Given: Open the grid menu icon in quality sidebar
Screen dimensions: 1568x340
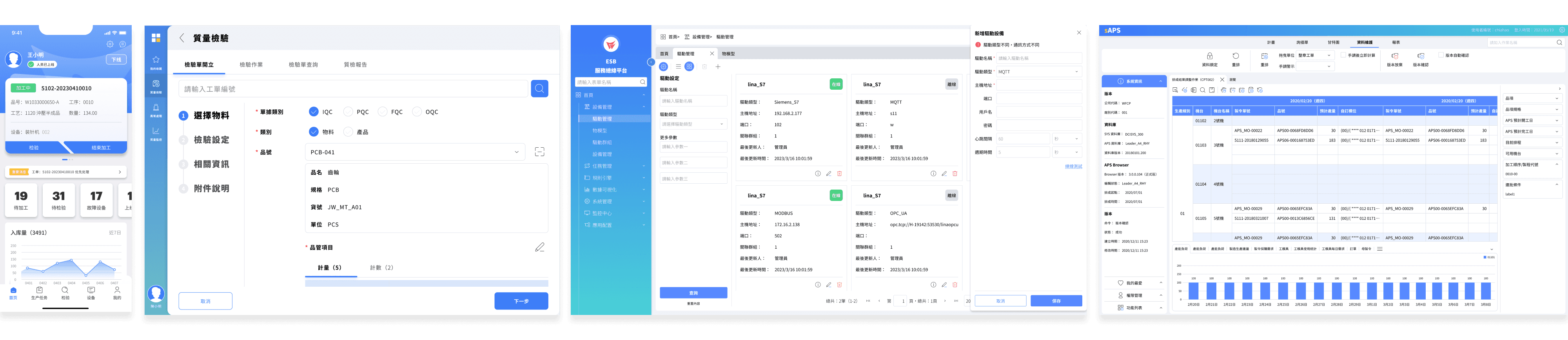Looking at the screenshot, I should point(156,38).
